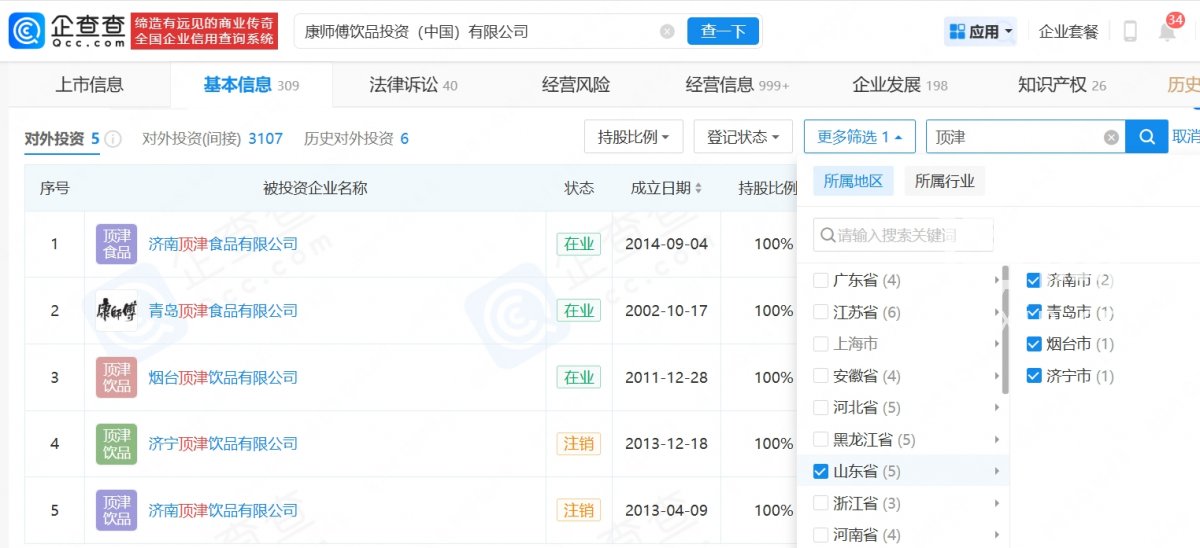
Task: Open 烟台顶津饮品有限公司 company link
Action: tap(223, 377)
